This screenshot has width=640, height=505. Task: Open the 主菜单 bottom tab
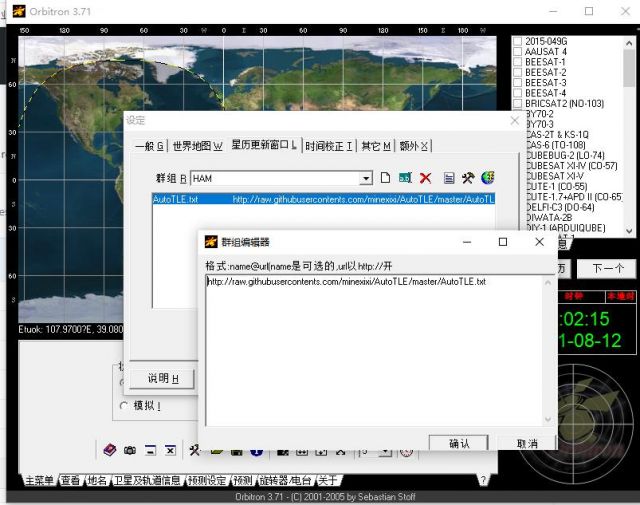(x=39, y=481)
